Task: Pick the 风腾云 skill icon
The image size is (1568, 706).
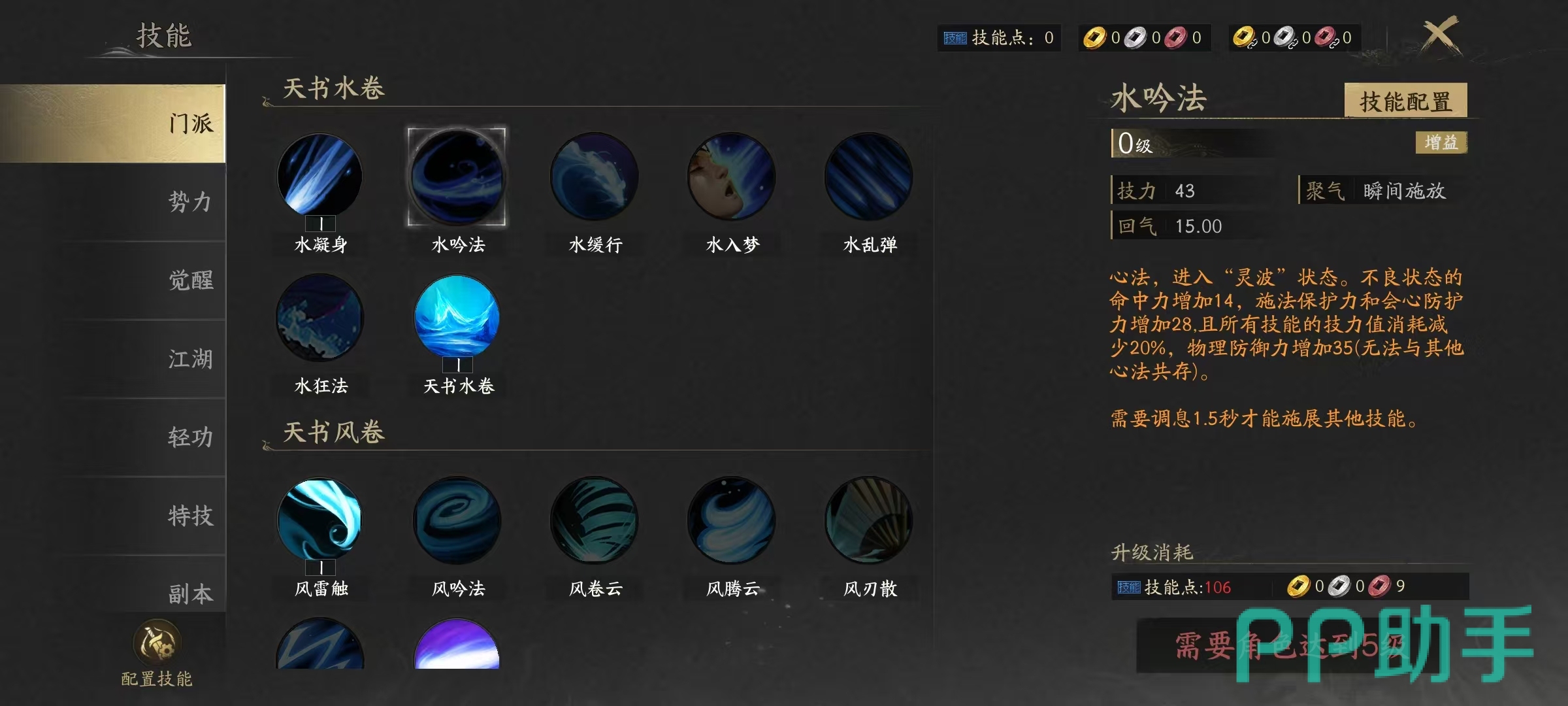Action: pyautogui.click(x=731, y=520)
